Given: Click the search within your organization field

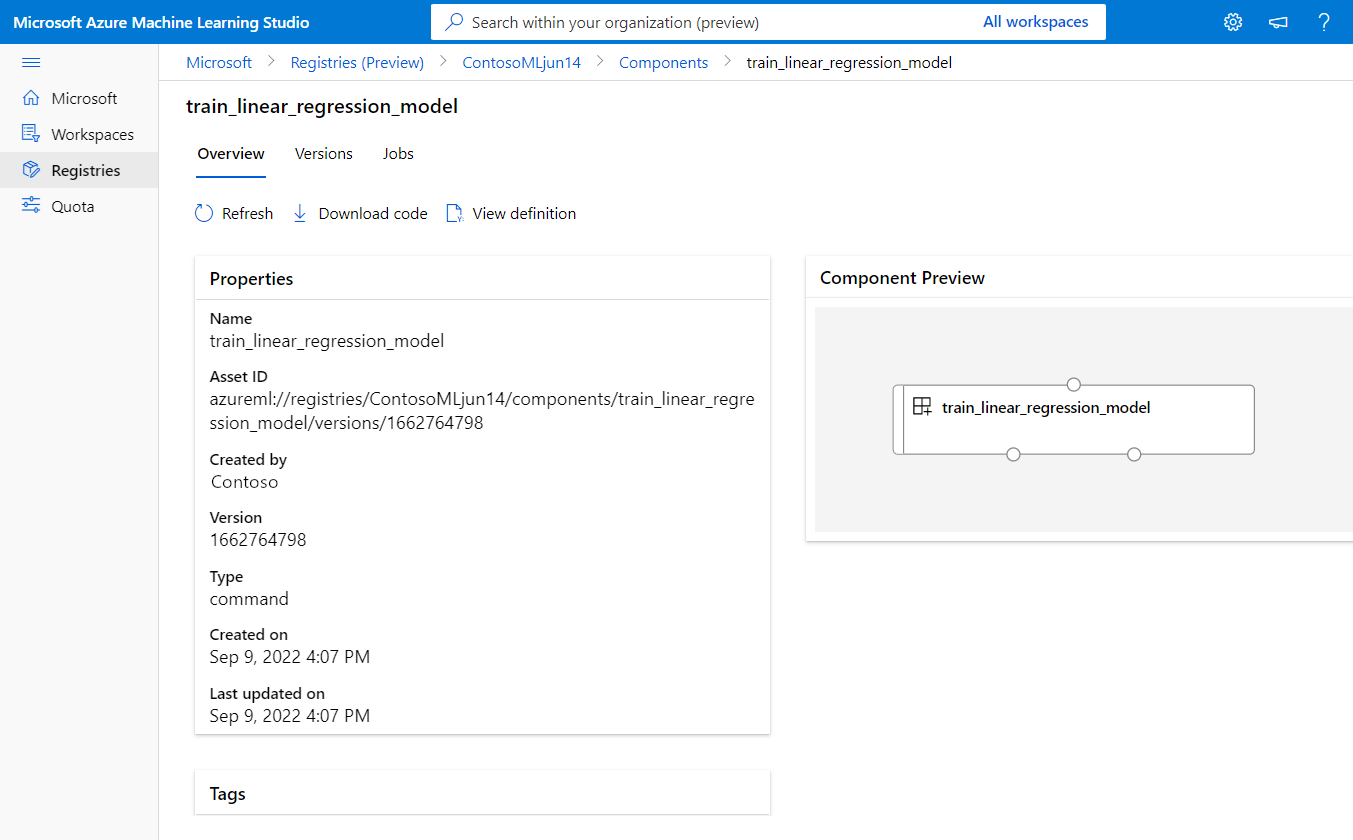Looking at the screenshot, I should pos(768,22).
